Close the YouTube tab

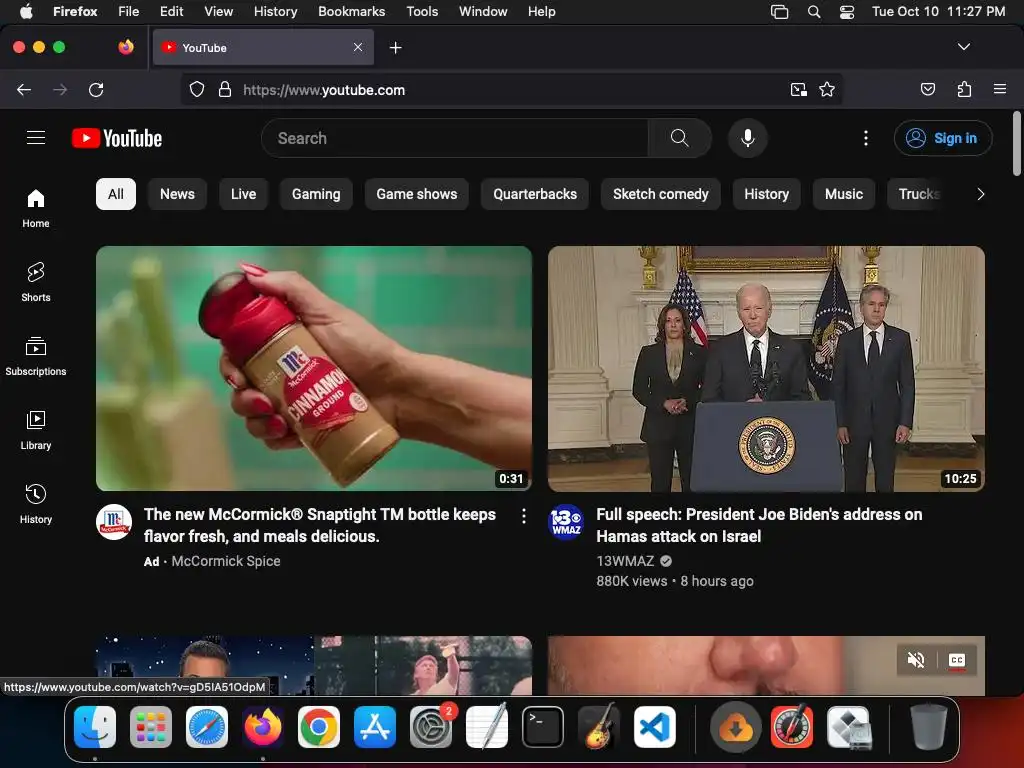[358, 47]
